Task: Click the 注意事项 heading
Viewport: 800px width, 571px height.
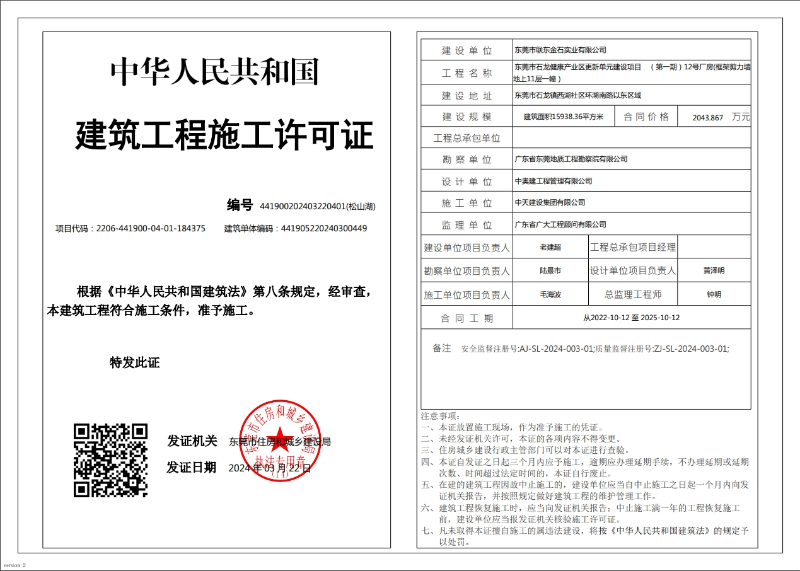Action: pos(441,416)
